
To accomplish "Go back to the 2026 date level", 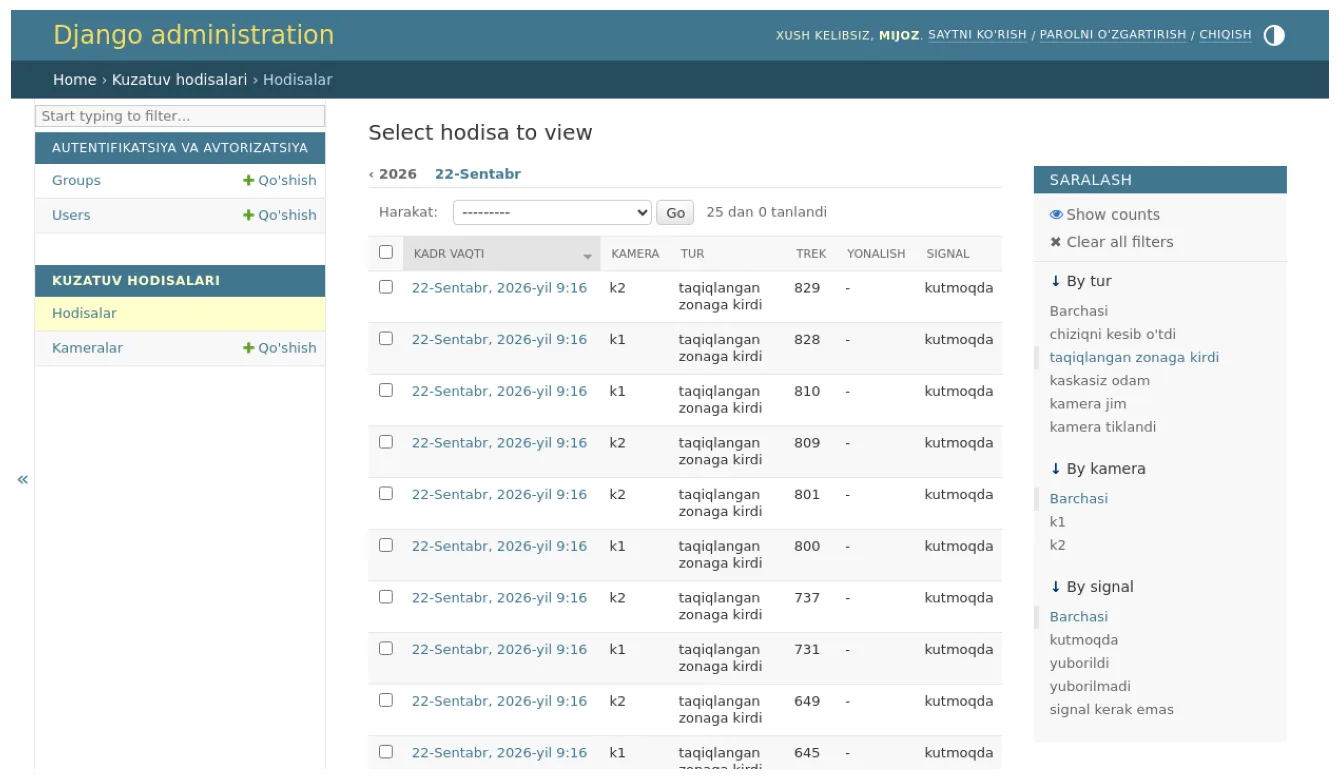I will [393, 174].
